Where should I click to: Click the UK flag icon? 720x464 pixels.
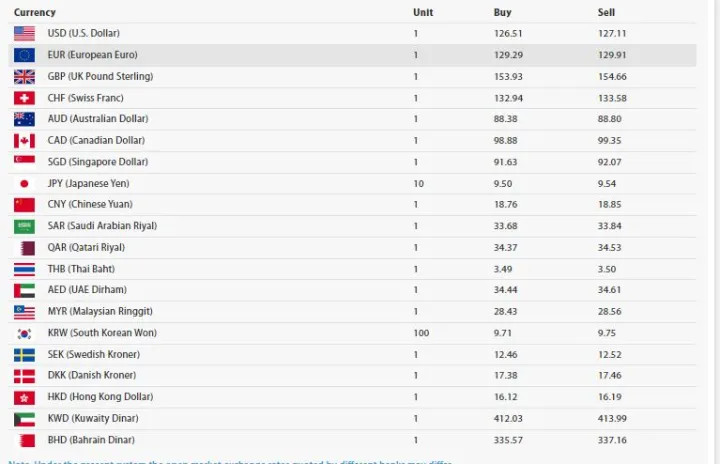coord(24,77)
